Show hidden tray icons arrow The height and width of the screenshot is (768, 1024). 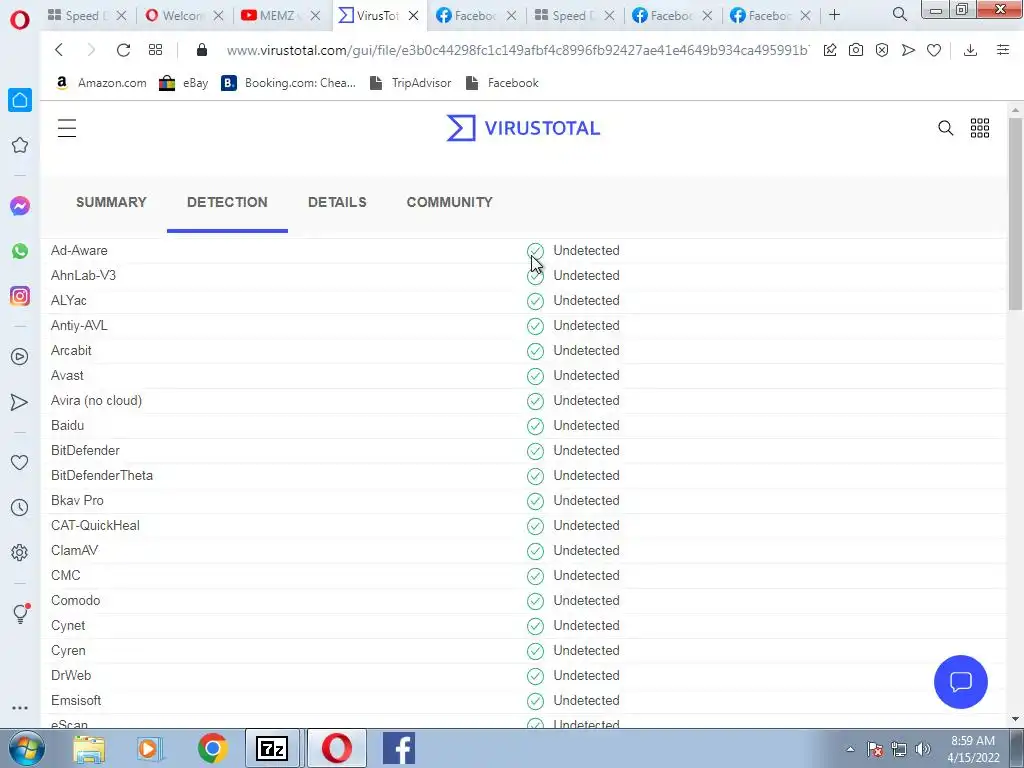[850, 749]
